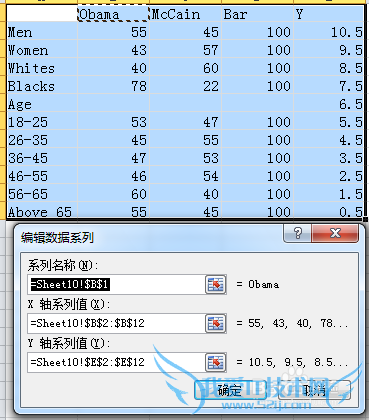Select McCain value 54 in 46-55 row

point(186,176)
